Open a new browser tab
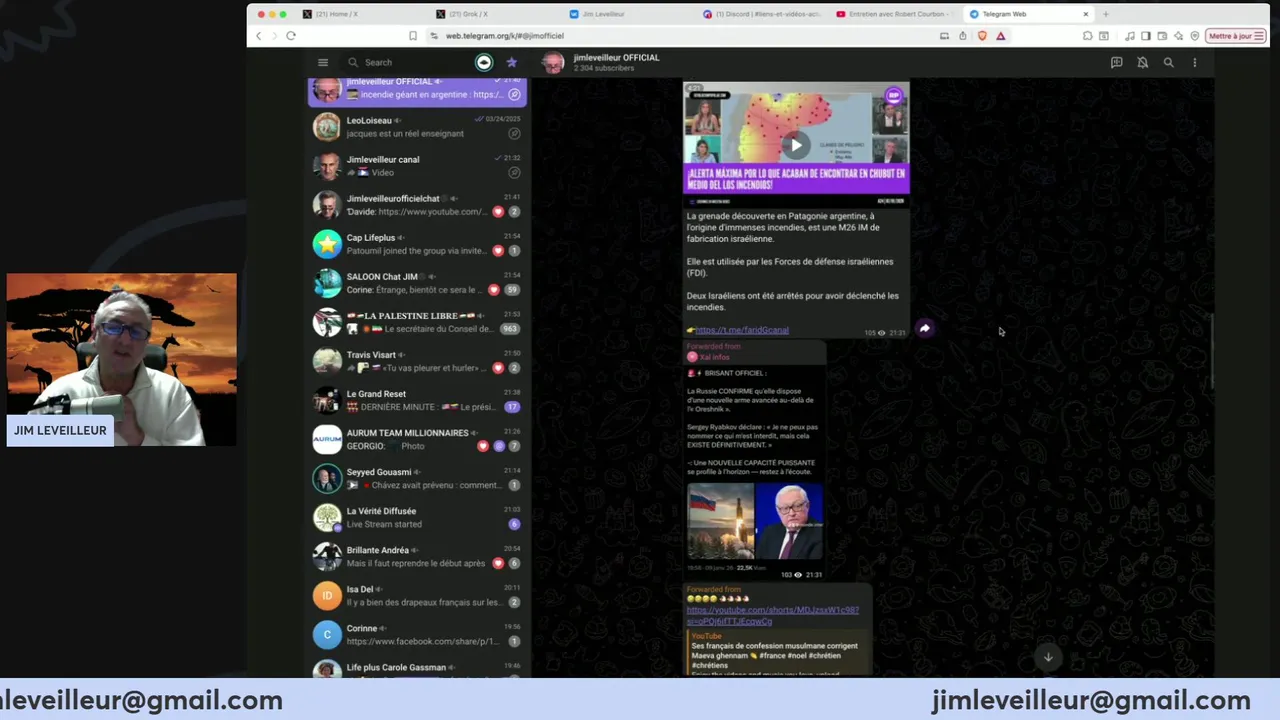The image size is (1280, 720). [1105, 14]
